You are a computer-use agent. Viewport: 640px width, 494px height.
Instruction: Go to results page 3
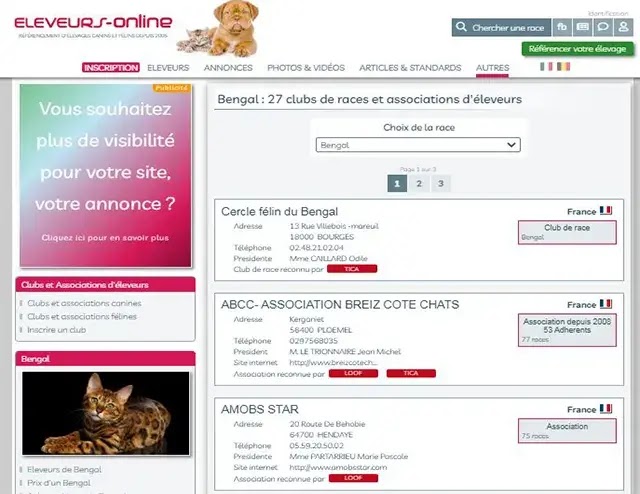(x=441, y=183)
